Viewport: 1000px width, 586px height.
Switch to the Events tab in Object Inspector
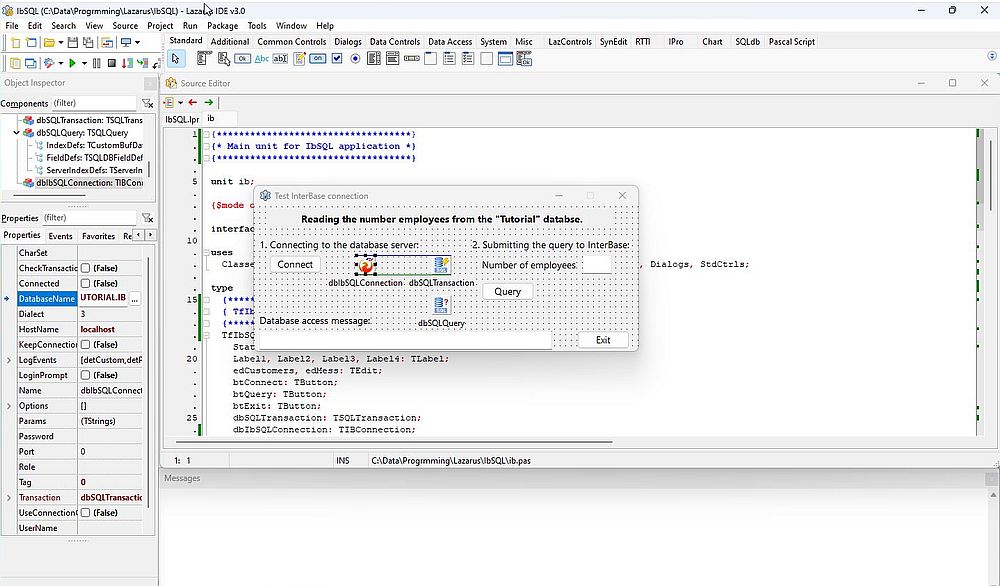click(60, 237)
